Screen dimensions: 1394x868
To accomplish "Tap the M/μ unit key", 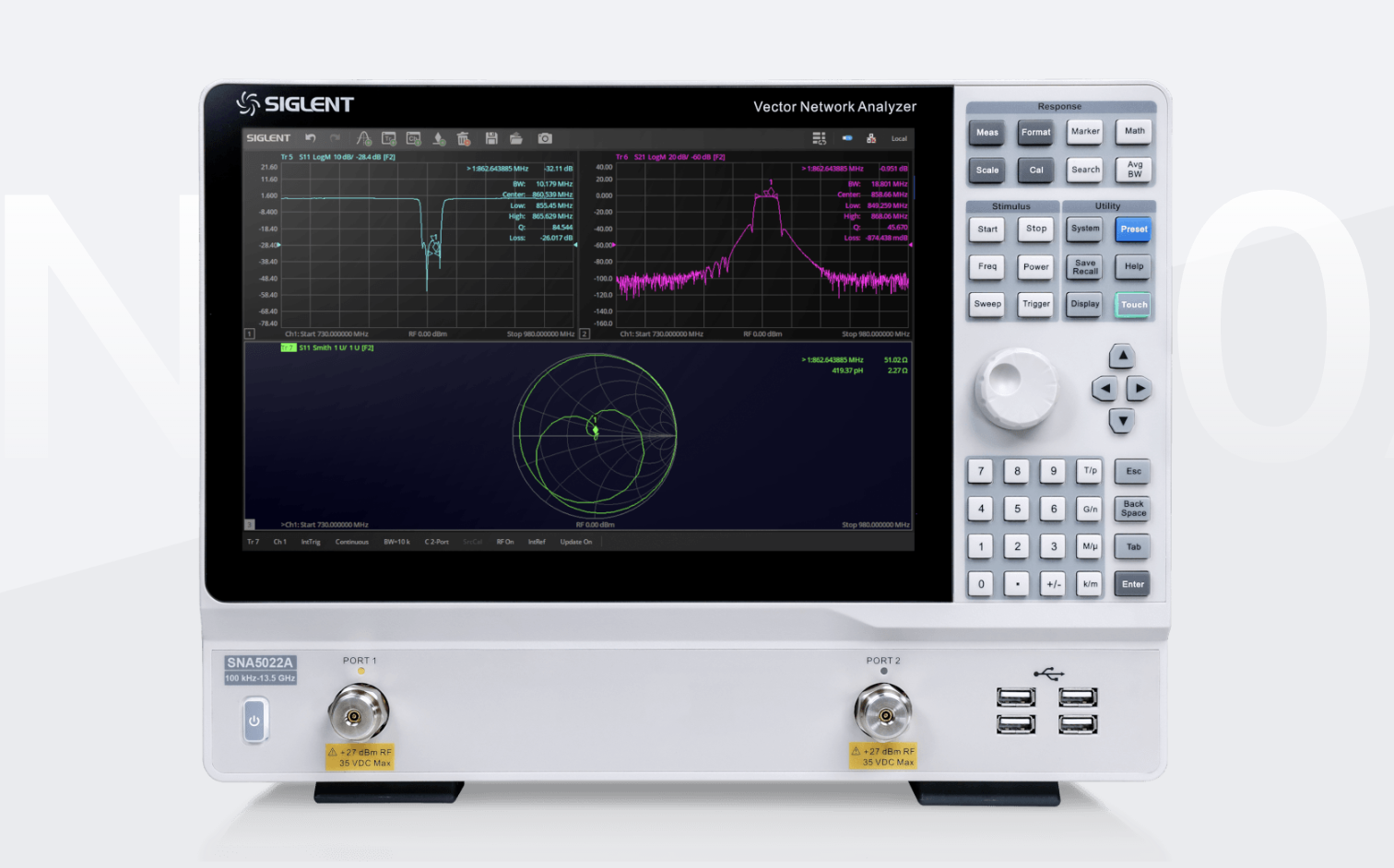I will (1090, 546).
